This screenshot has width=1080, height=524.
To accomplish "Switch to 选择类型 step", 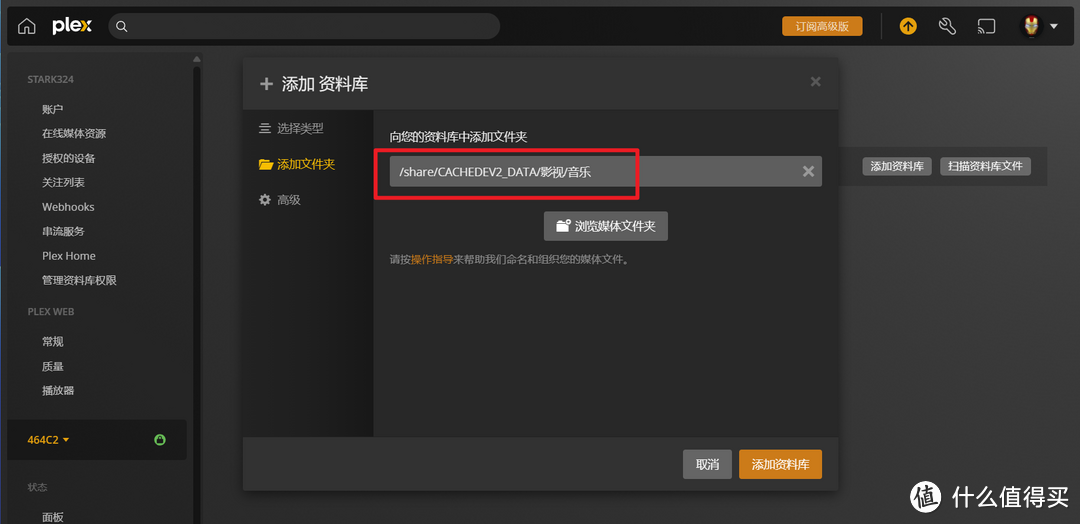I will pyautogui.click(x=291, y=128).
